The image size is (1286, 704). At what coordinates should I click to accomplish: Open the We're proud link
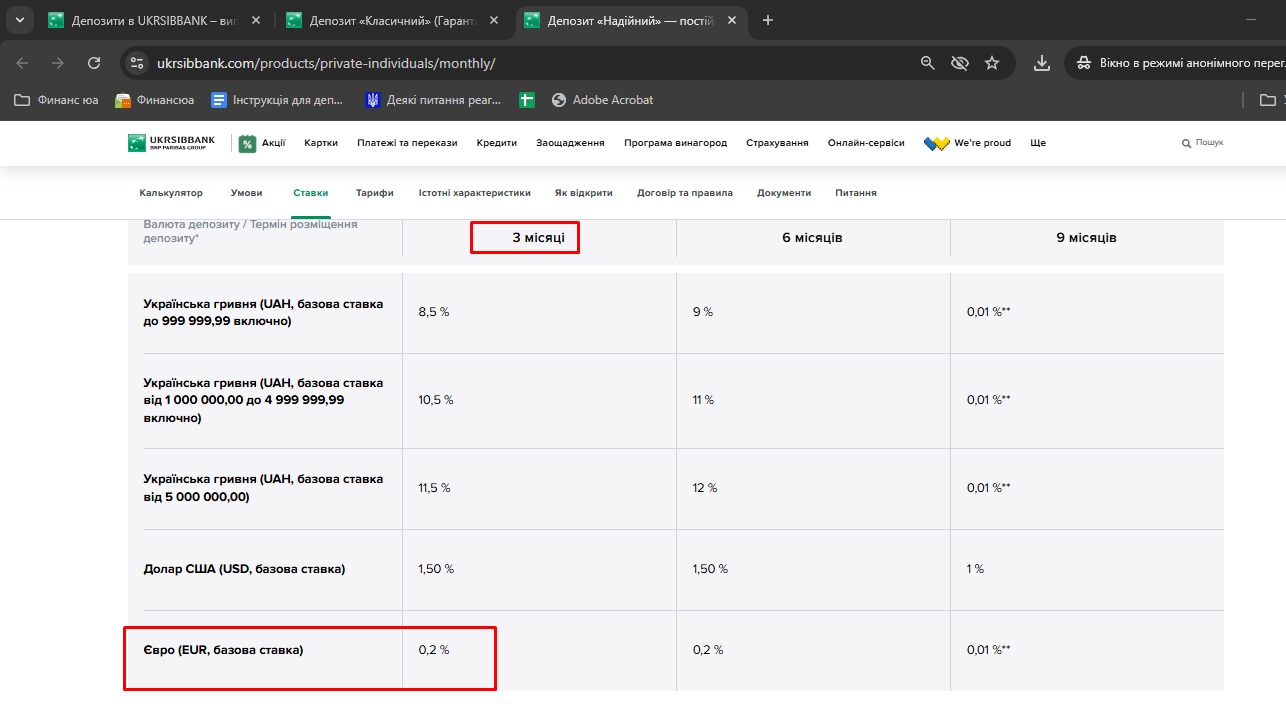(967, 143)
